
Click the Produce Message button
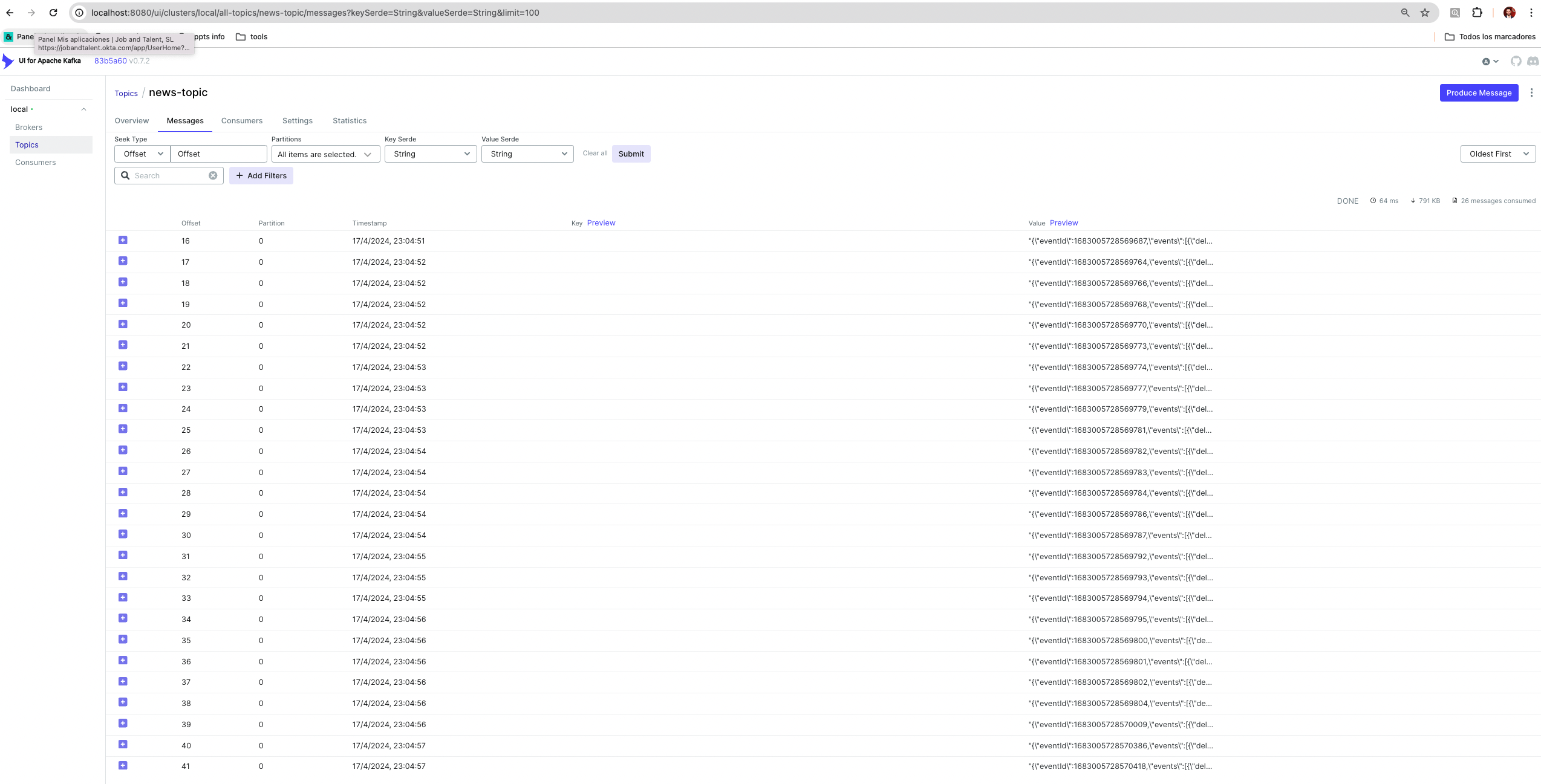pos(1479,93)
